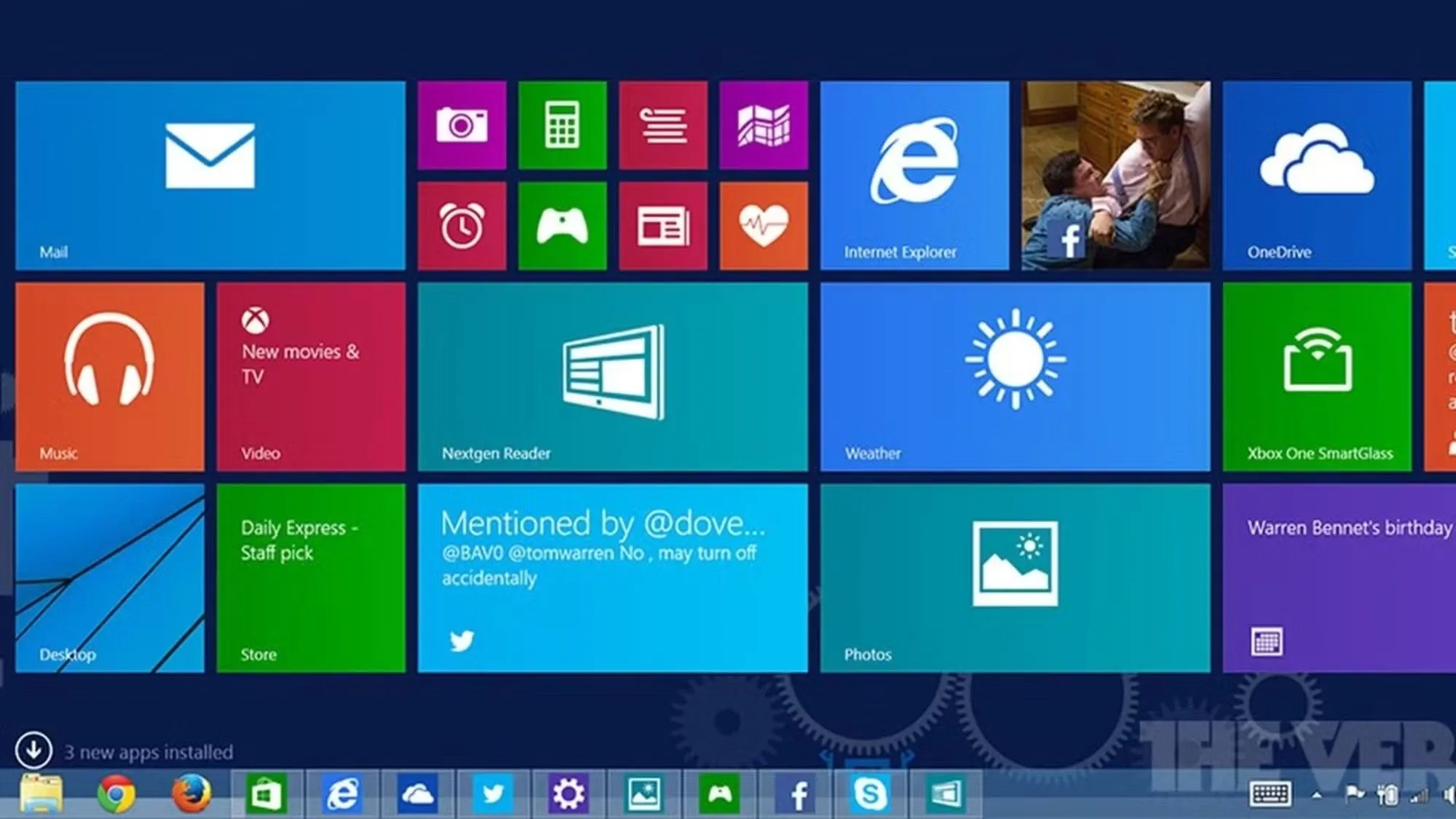Open Twitter from the taskbar
The image size is (1456, 819).
point(494,794)
